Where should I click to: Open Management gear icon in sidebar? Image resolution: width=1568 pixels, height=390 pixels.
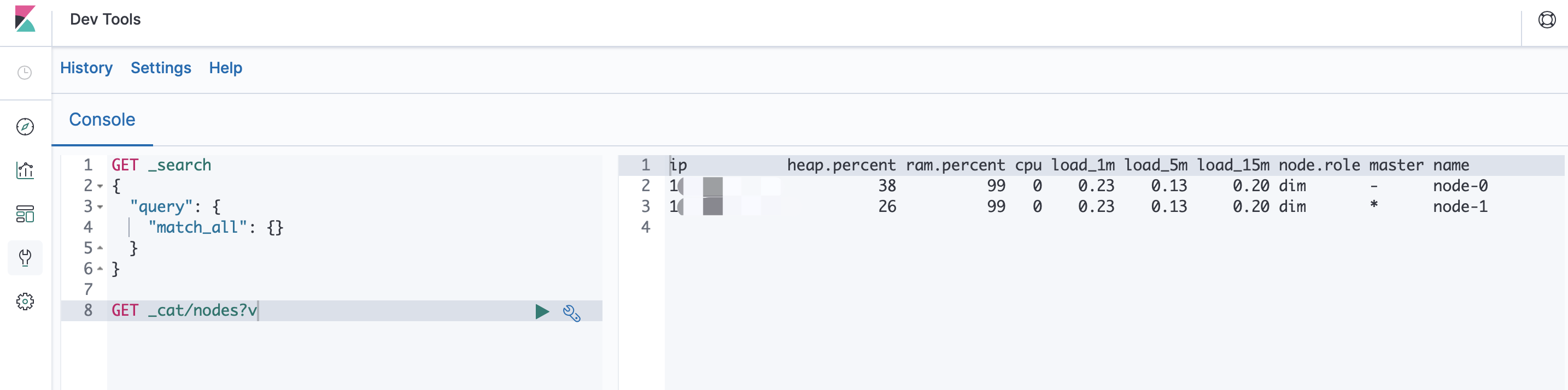tap(25, 302)
